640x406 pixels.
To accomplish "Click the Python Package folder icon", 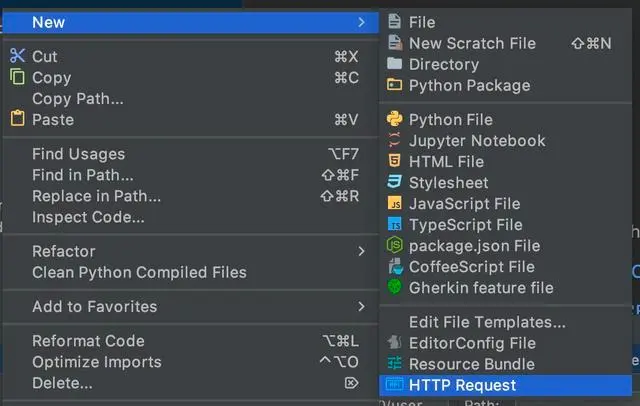I will pos(394,84).
